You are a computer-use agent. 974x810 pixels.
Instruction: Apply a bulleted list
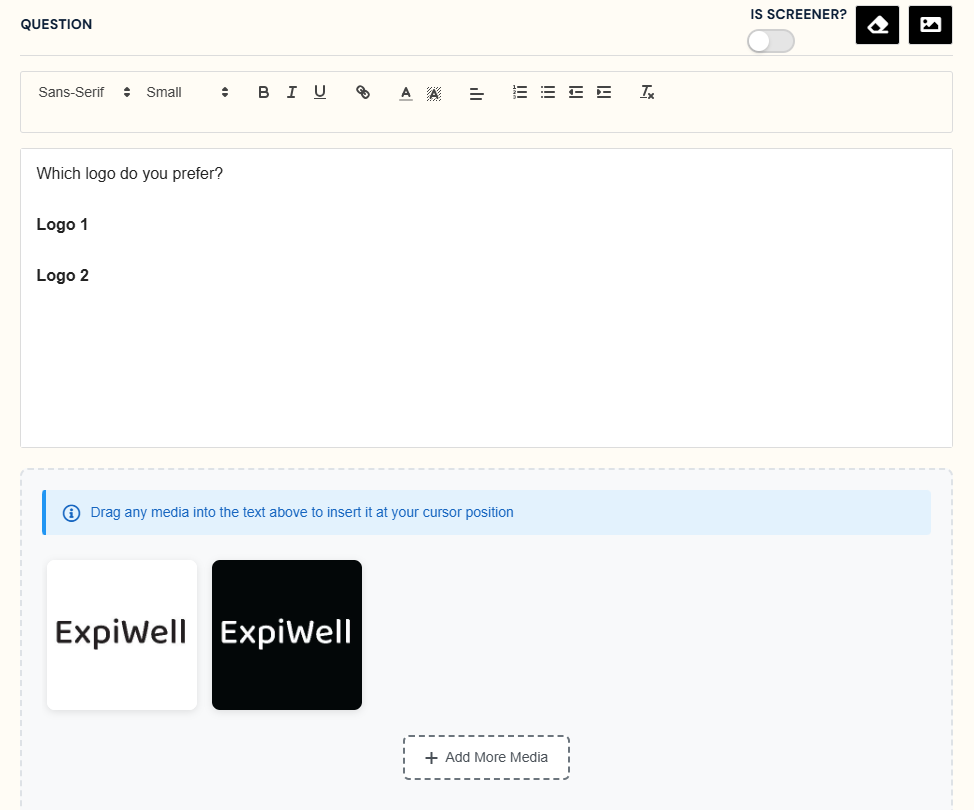point(547,92)
